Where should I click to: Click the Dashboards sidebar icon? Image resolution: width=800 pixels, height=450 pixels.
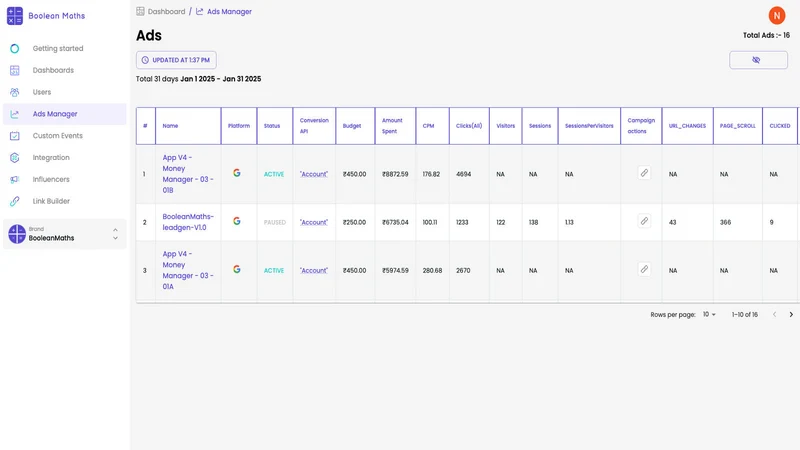(x=15, y=70)
